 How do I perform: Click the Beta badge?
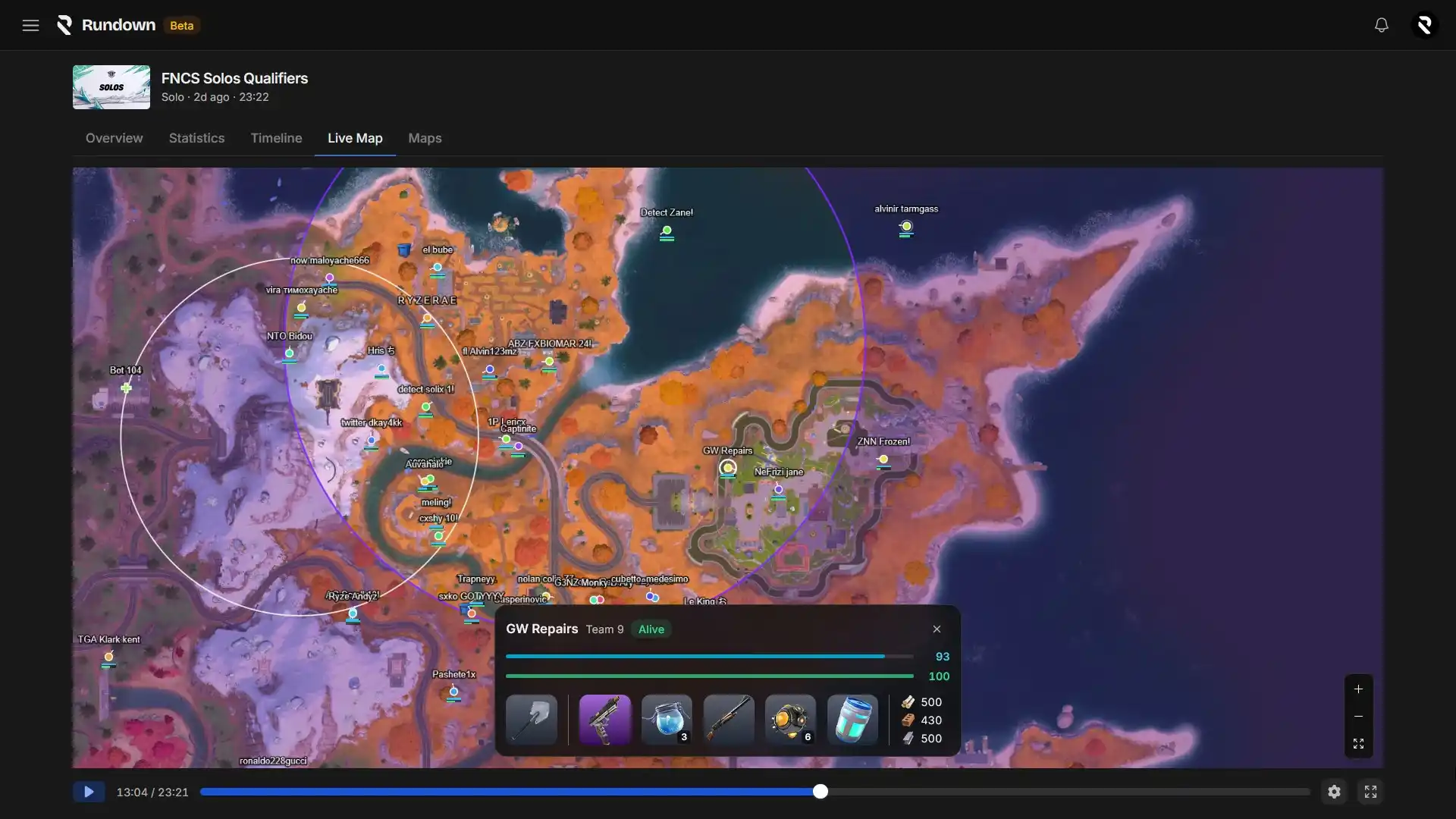[181, 25]
